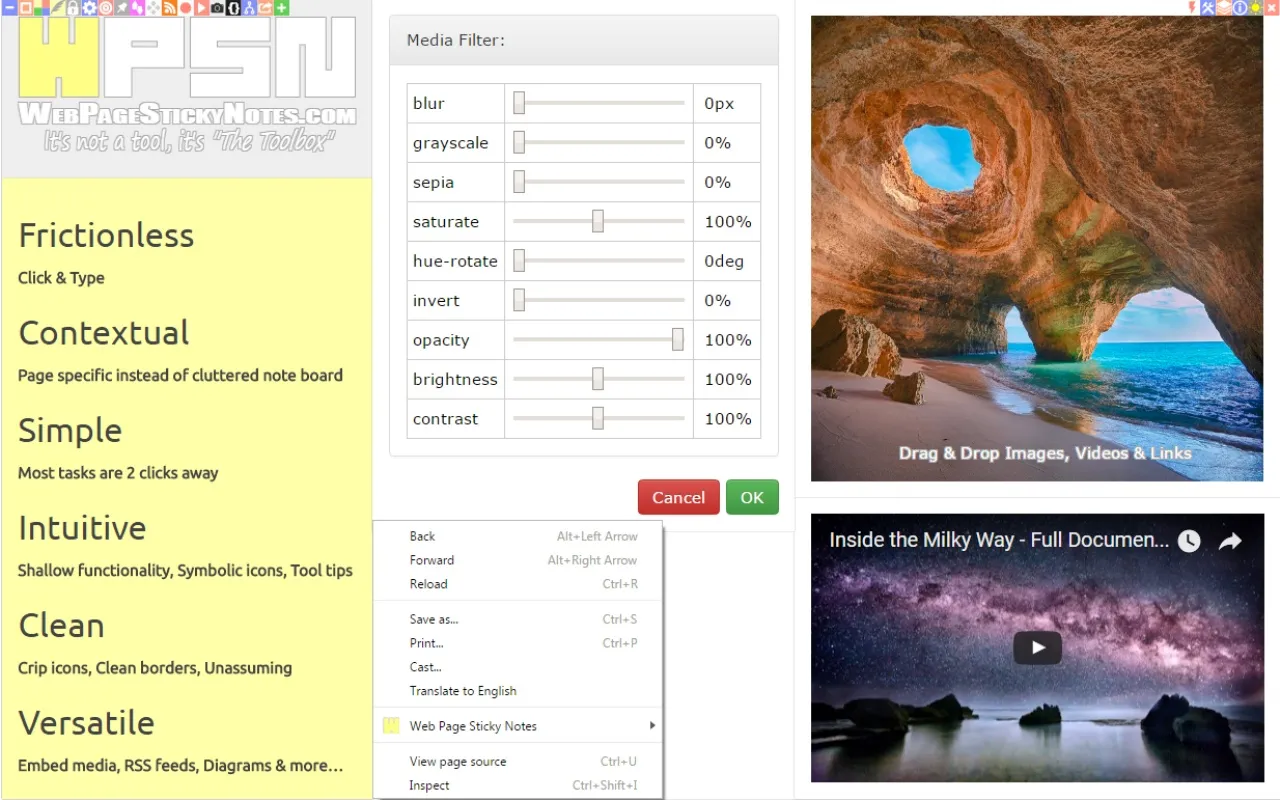Click the info icon in the top right corner
Viewport: 1280px width, 800px height.
point(1240,8)
